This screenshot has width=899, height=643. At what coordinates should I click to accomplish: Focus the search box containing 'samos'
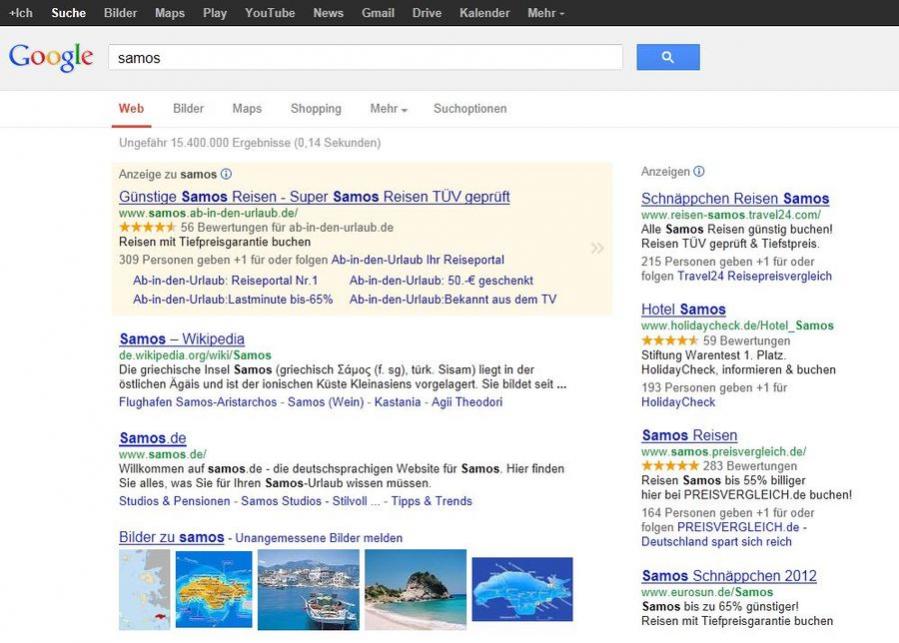point(365,57)
